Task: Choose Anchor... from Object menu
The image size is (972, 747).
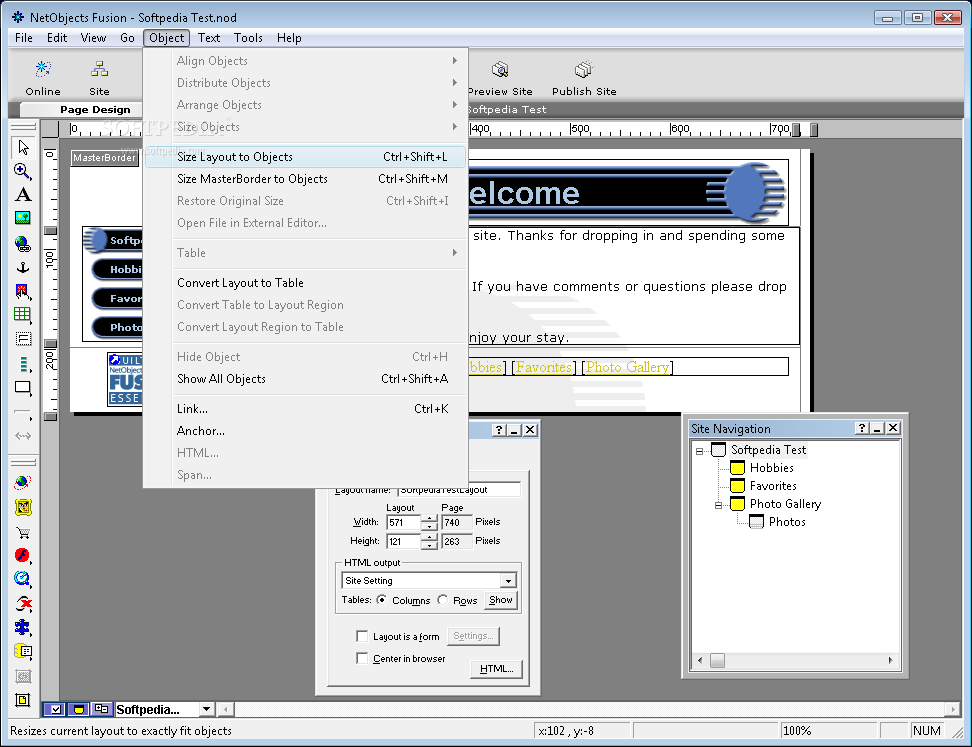Action: [306, 431]
